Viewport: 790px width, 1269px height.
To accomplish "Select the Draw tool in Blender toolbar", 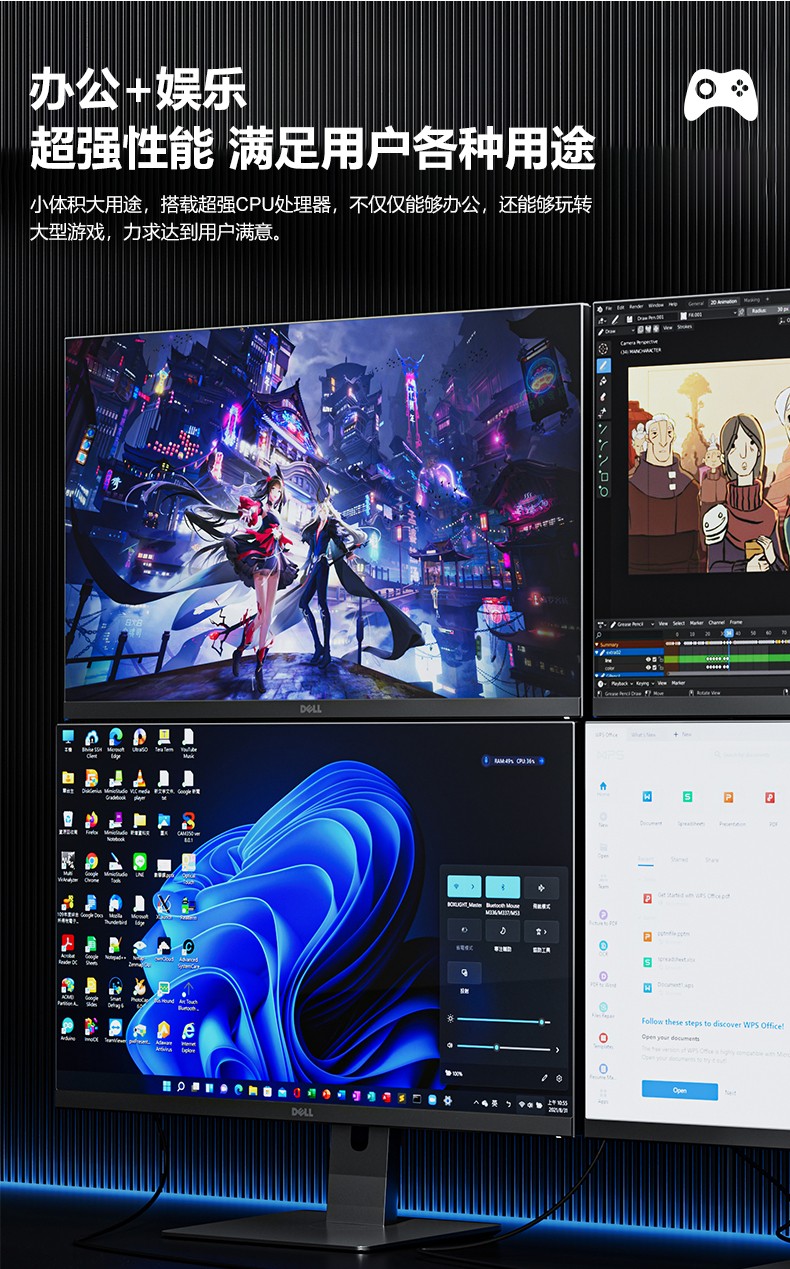I will pos(604,366).
